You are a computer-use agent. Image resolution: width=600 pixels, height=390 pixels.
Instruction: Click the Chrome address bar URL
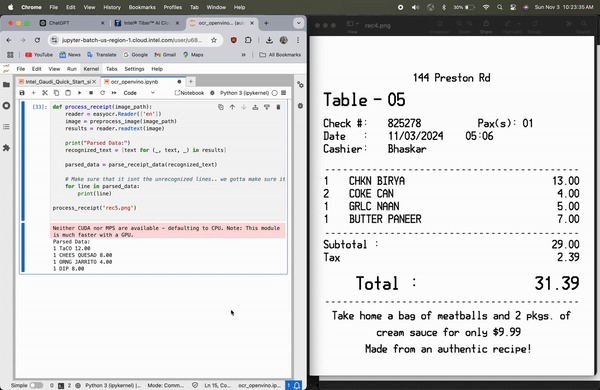pos(132,40)
